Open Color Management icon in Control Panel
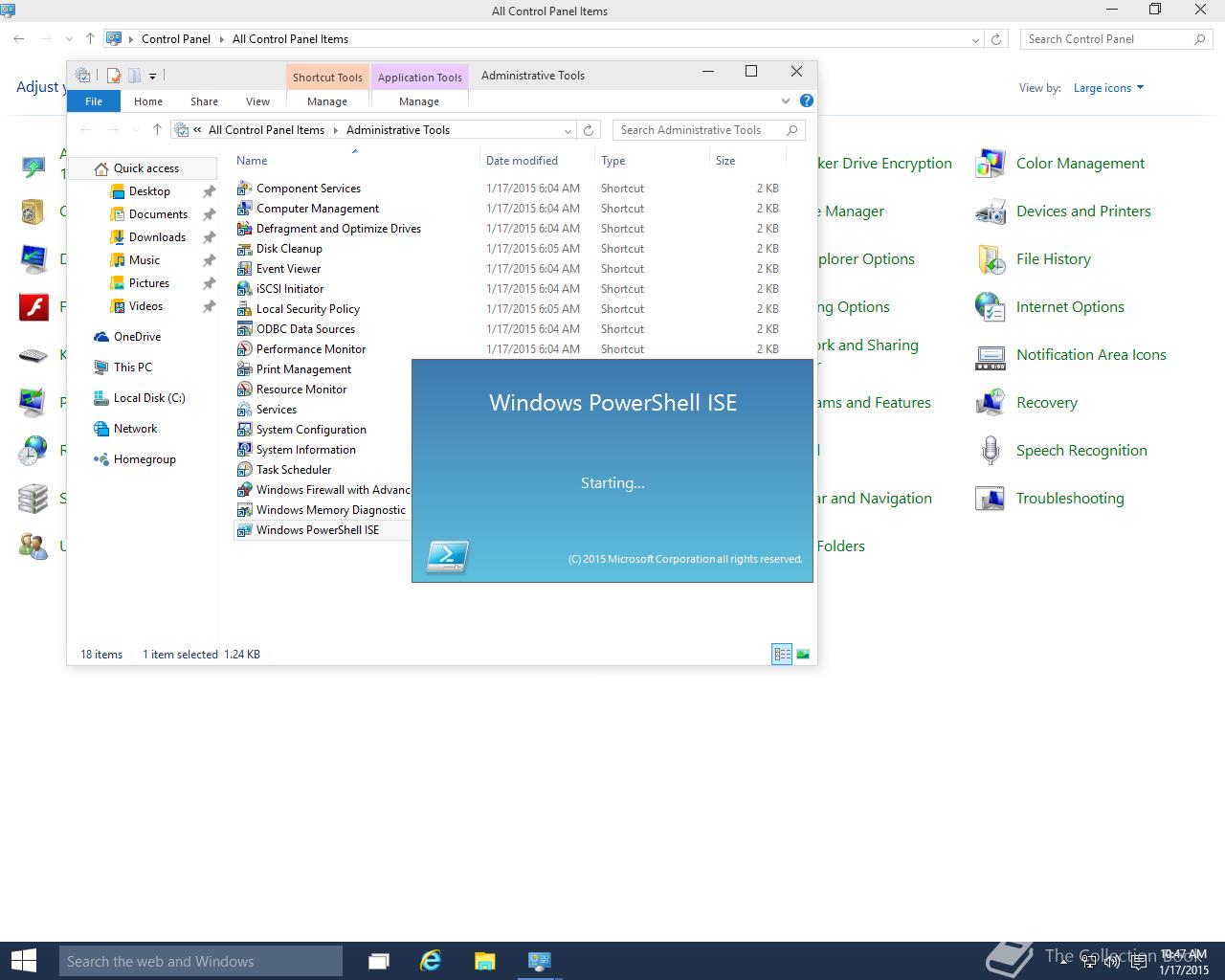This screenshot has width=1225, height=980. point(991,164)
